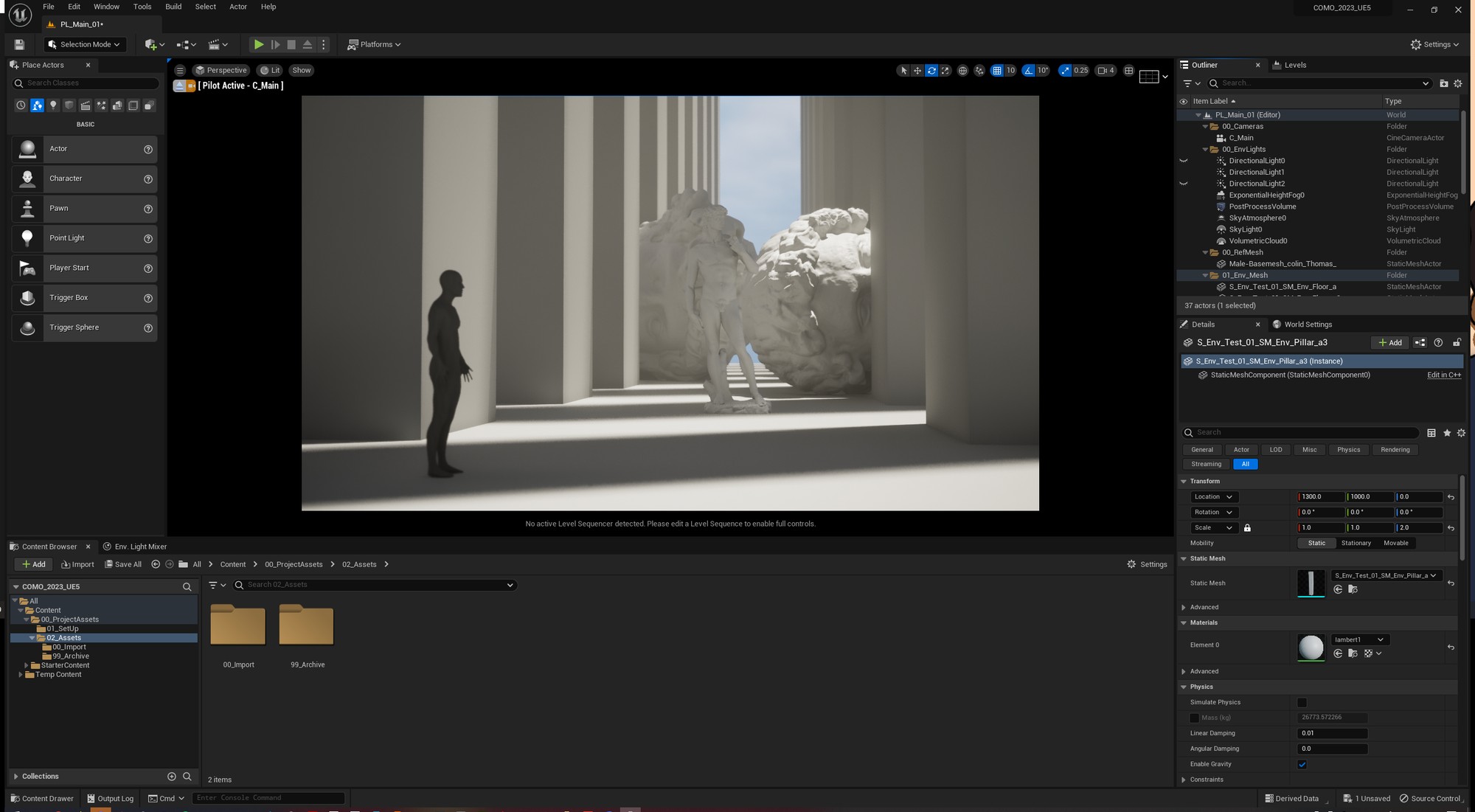
Task: Open the Location type dropdown
Action: click(1213, 497)
